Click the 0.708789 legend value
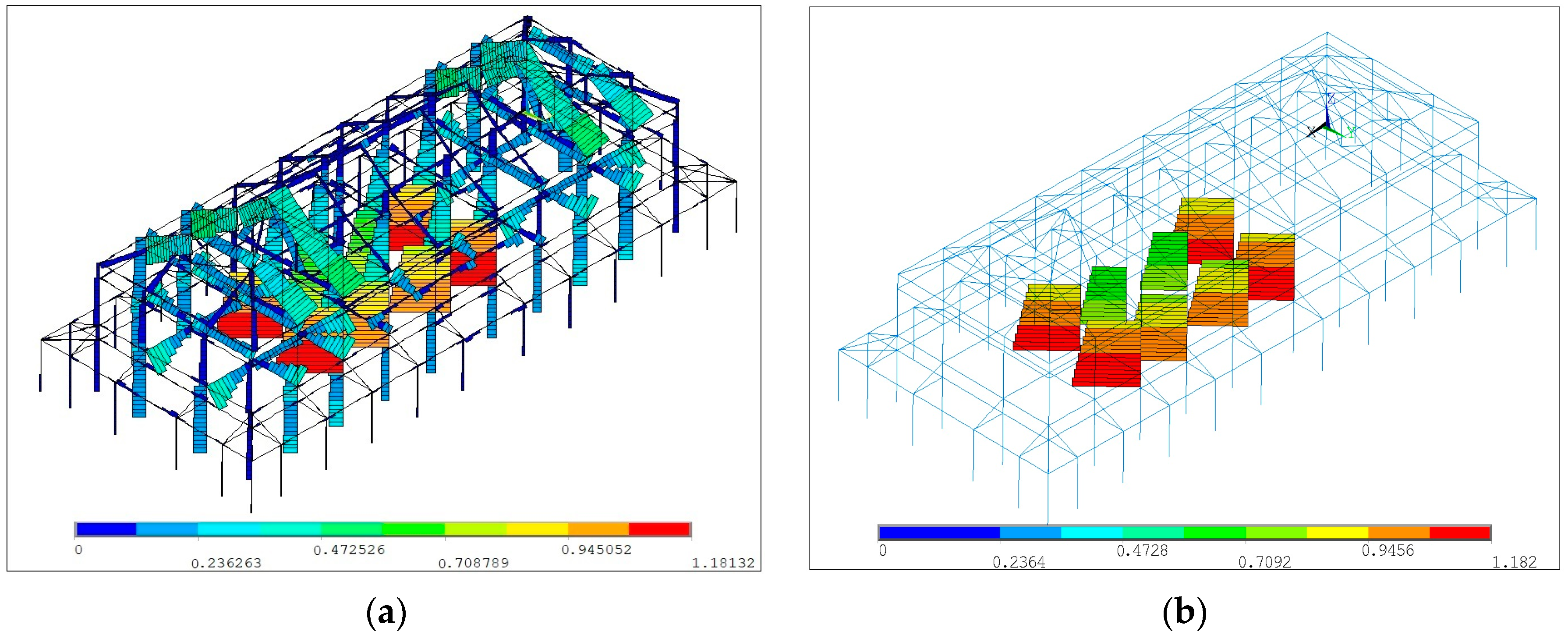This screenshot has width=1568, height=635. tap(473, 563)
